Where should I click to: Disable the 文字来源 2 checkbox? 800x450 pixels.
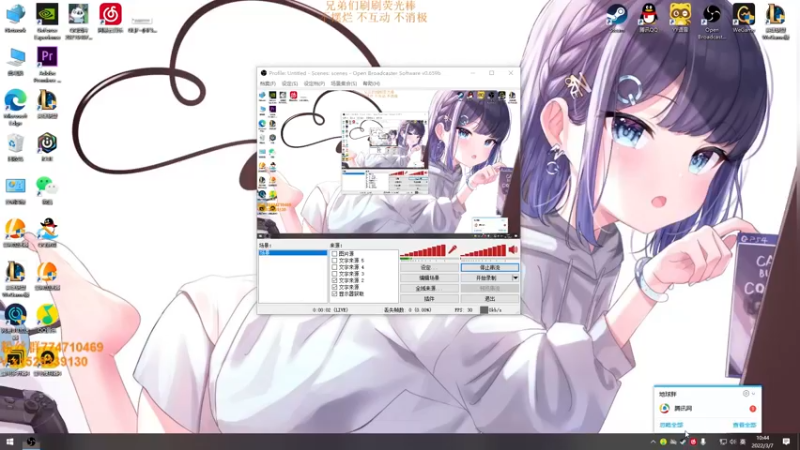point(334,280)
